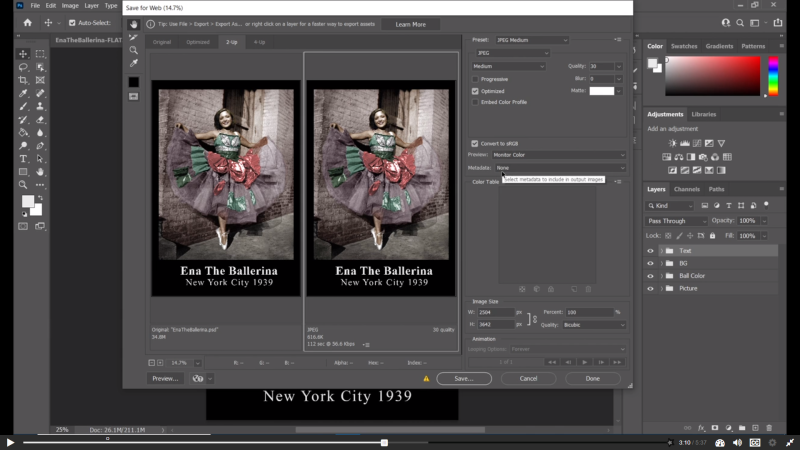Hide the Picture layer group
The image size is (800, 450).
click(650, 288)
